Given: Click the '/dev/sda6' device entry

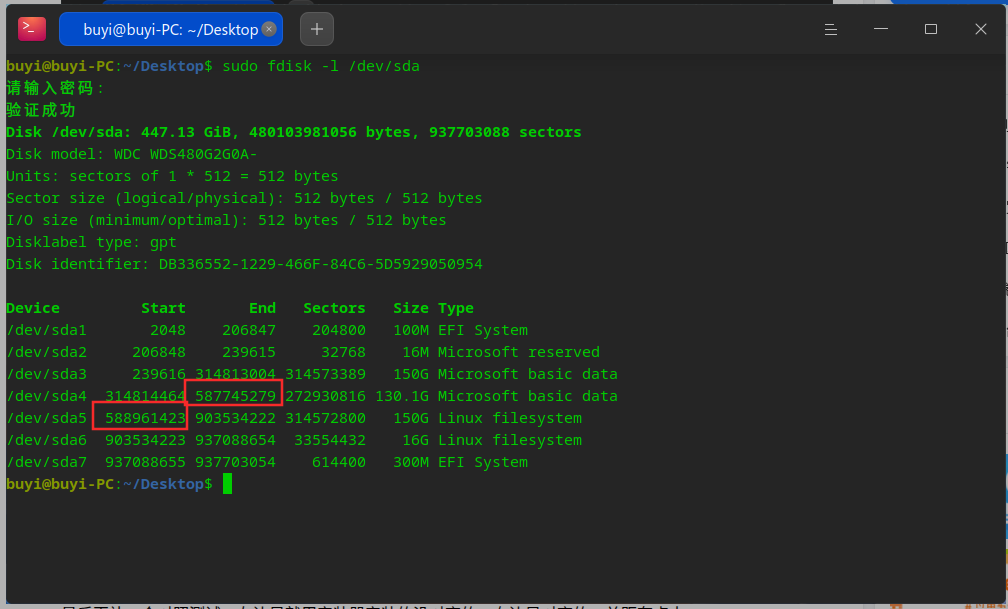Looking at the screenshot, I should 46,441.
